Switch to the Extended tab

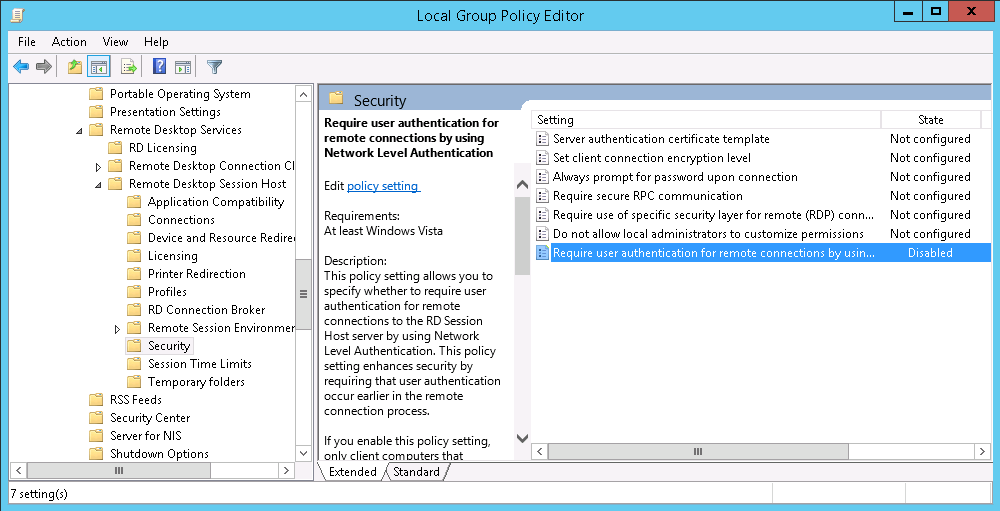(x=353, y=472)
